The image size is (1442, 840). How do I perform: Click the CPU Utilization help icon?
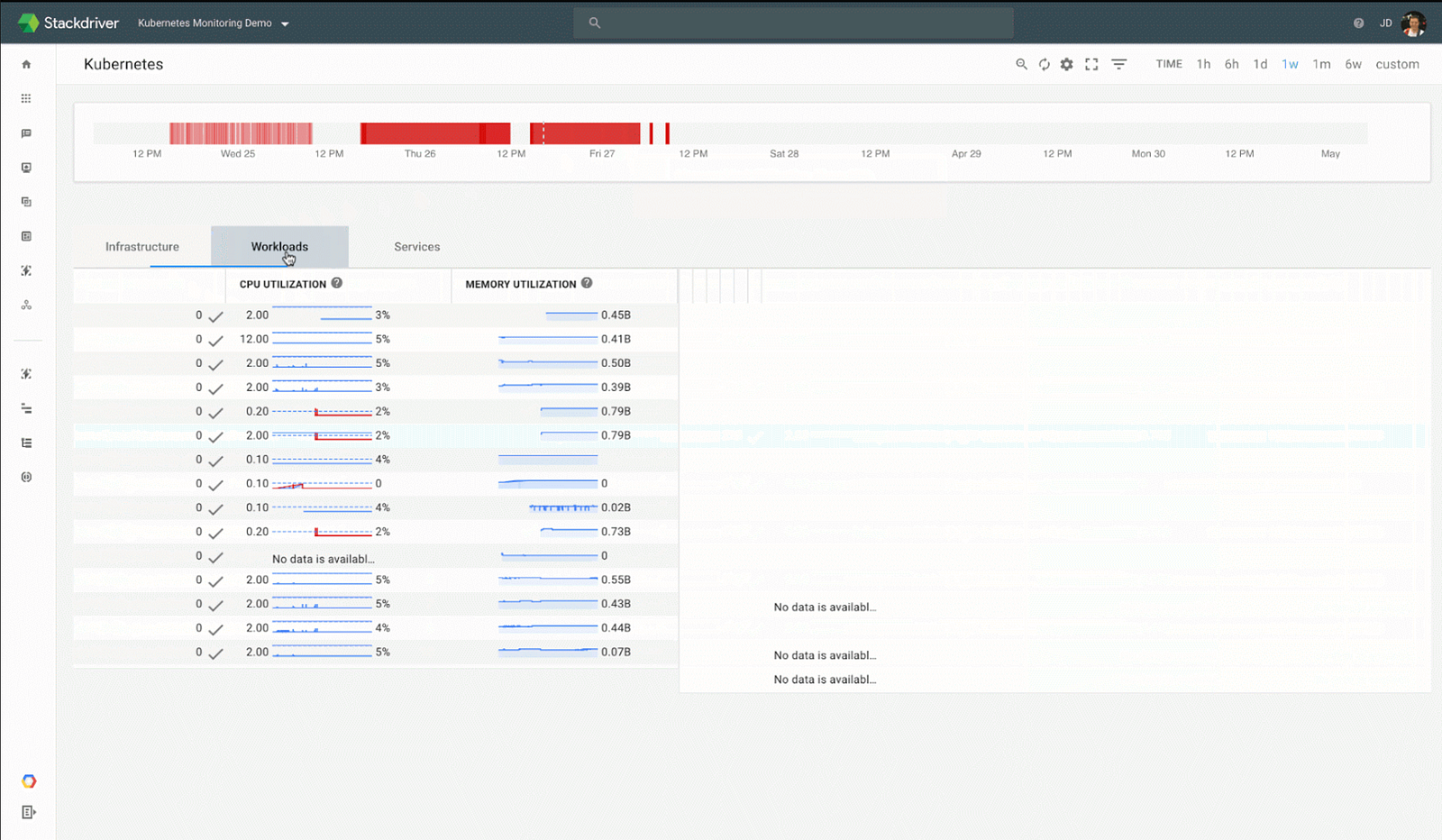pyautogui.click(x=337, y=283)
